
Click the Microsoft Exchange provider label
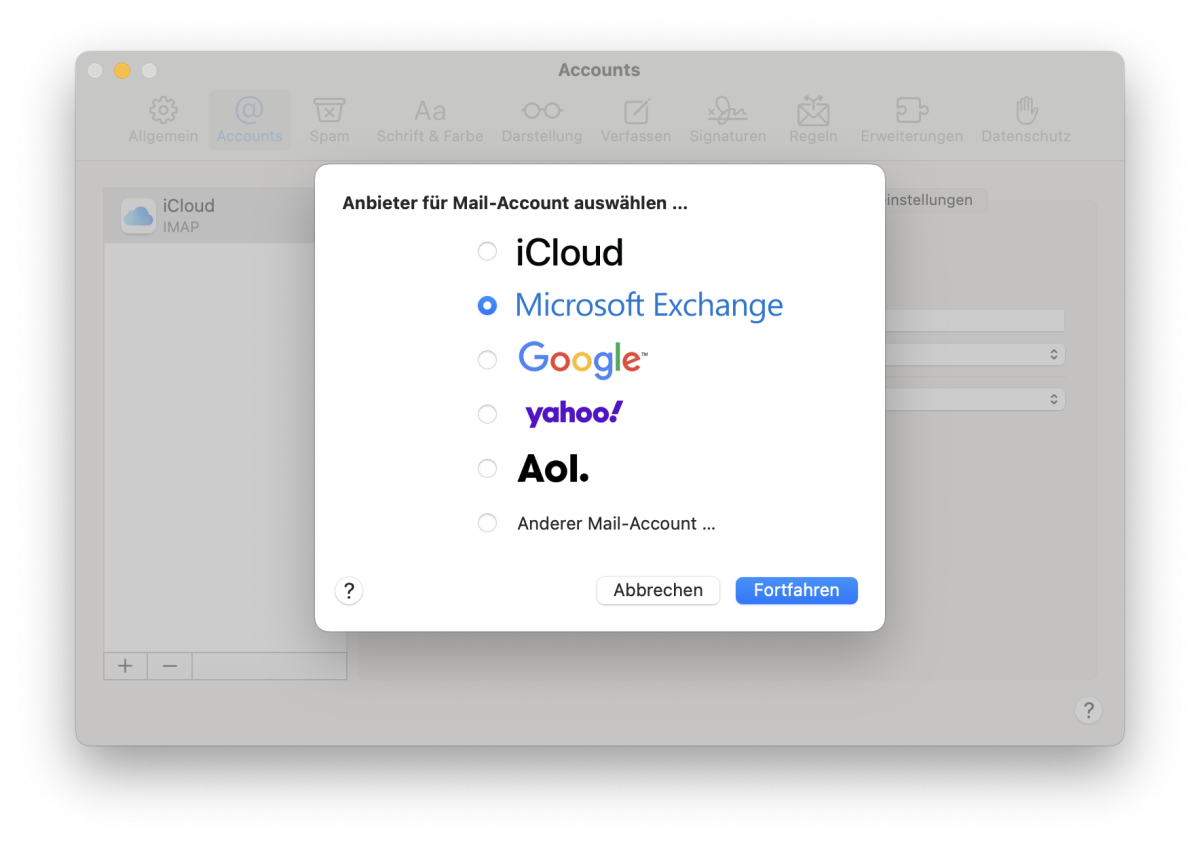[649, 305]
